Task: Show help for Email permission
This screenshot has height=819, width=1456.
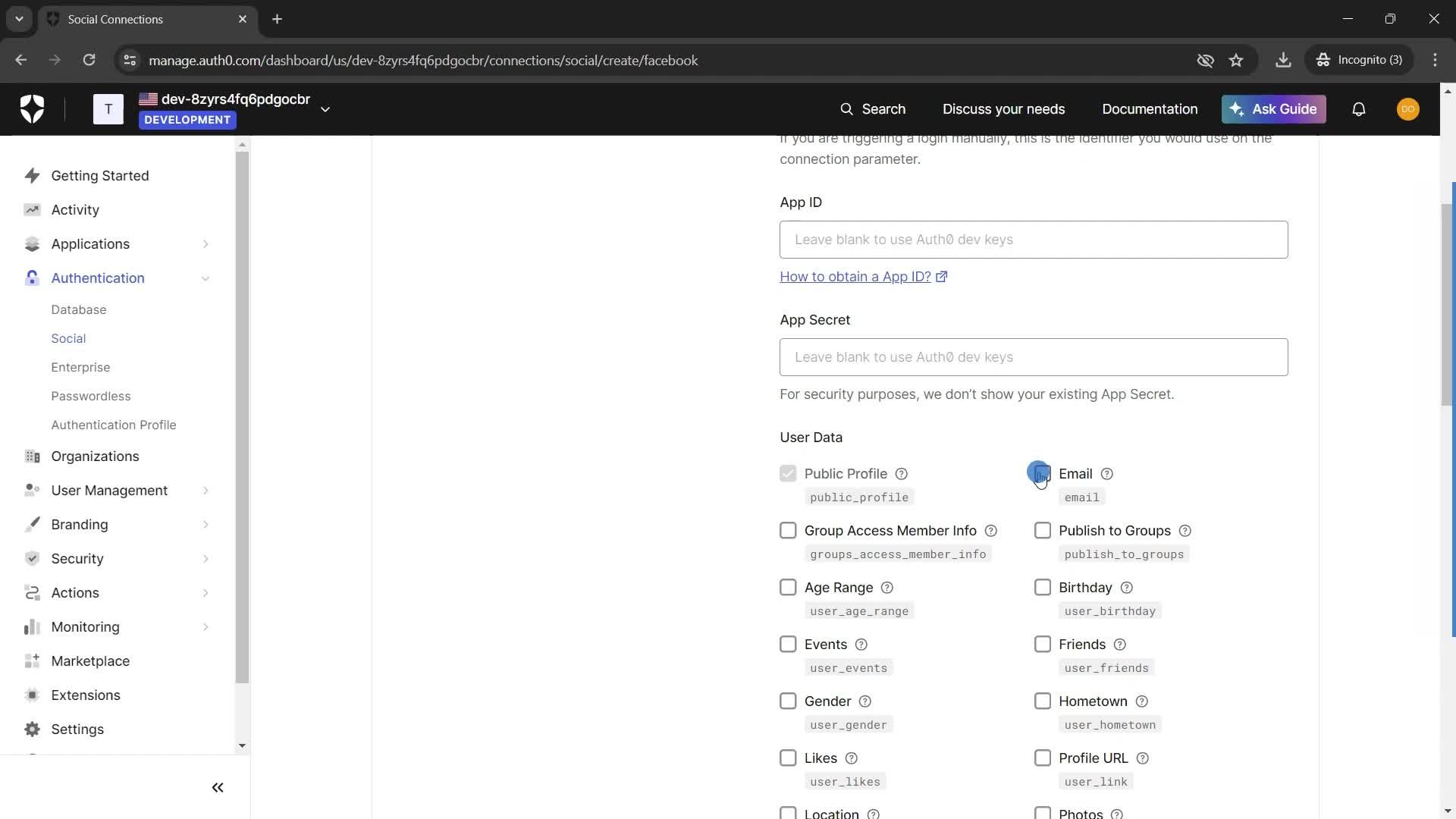Action: coord(1107,474)
